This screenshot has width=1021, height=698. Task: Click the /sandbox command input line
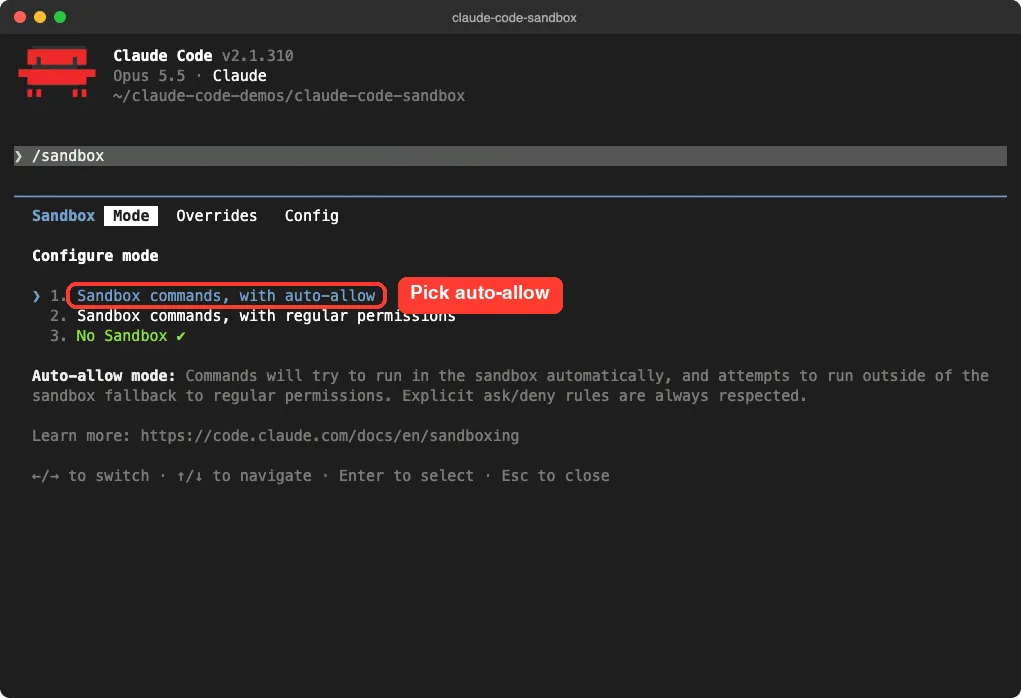coord(510,156)
